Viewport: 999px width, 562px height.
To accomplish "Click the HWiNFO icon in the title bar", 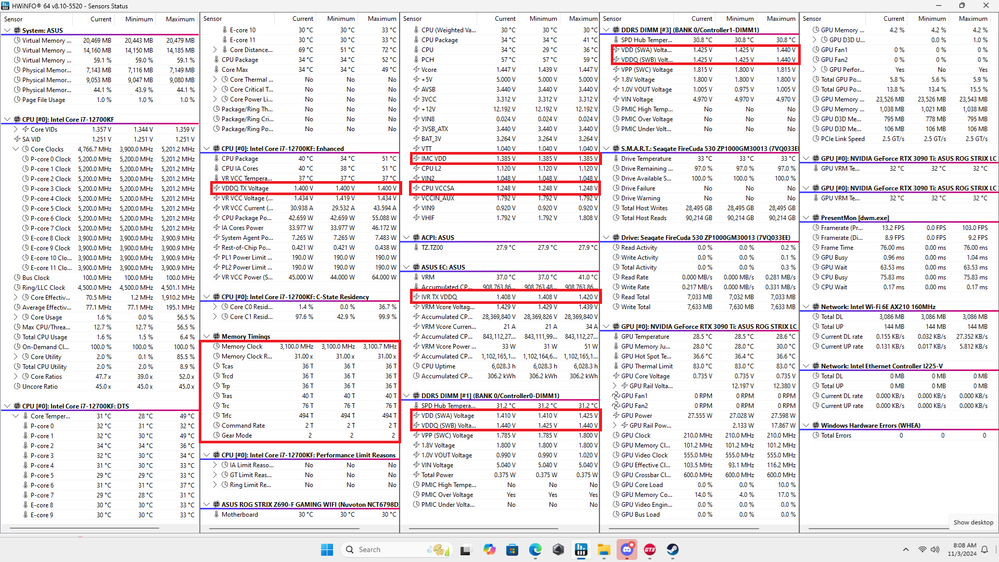I will click(x=6, y=5).
